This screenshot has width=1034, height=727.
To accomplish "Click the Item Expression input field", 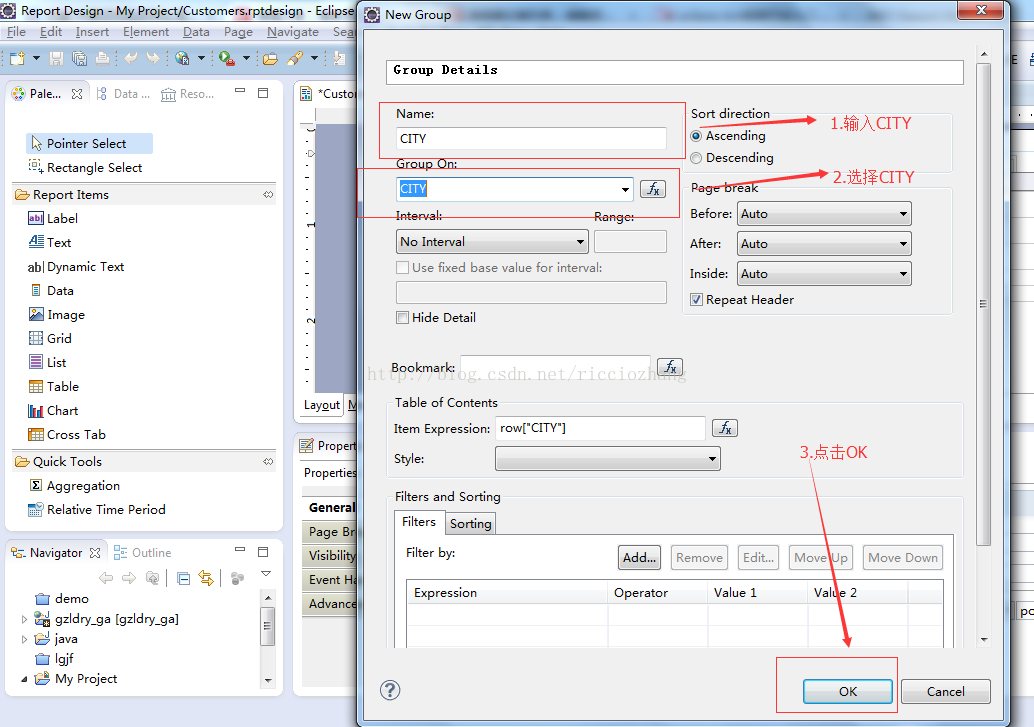I will [600, 428].
